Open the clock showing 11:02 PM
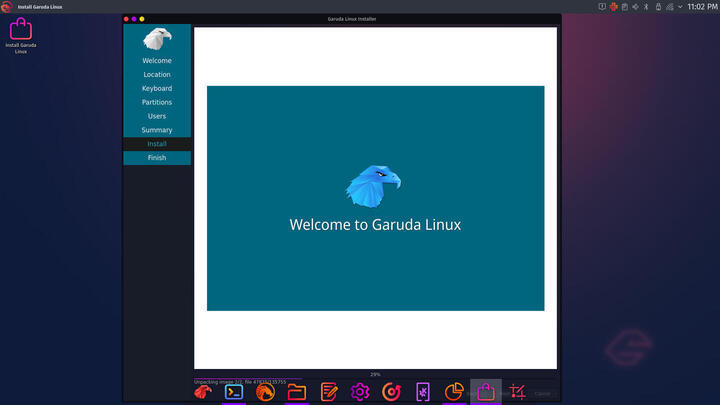The image size is (720, 405). [x=702, y=7]
